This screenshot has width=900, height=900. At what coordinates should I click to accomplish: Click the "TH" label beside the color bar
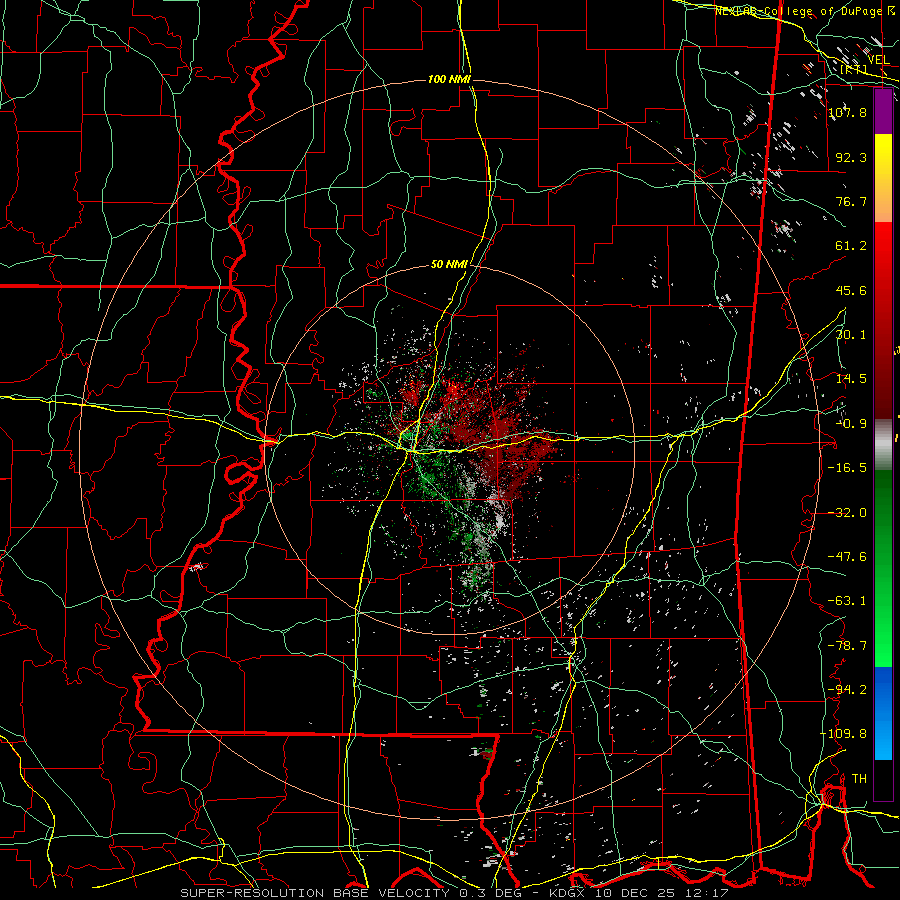[859, 778]
